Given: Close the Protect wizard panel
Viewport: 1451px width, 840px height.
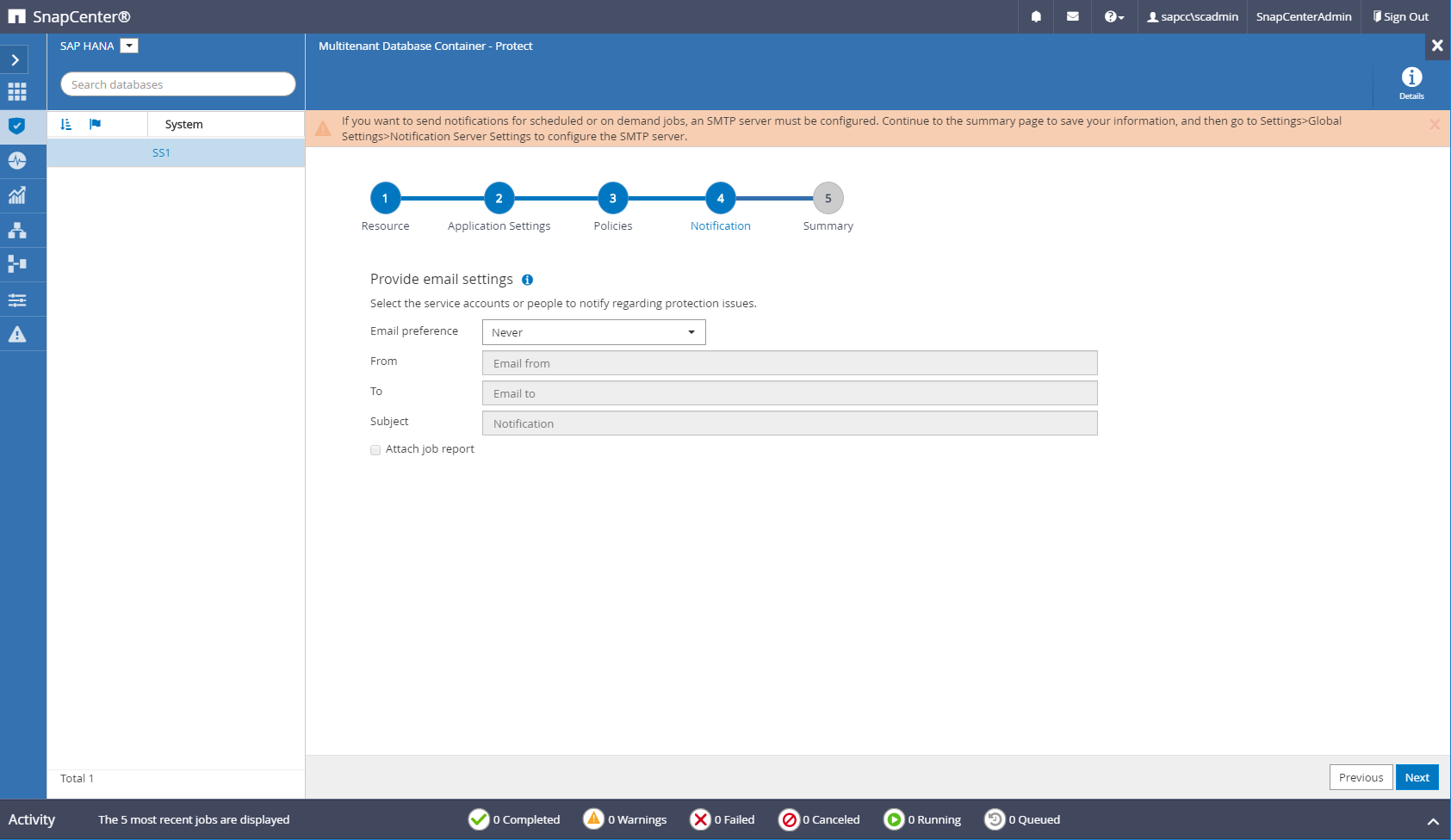Looking at the screenshot, I should coord(1437,46).
